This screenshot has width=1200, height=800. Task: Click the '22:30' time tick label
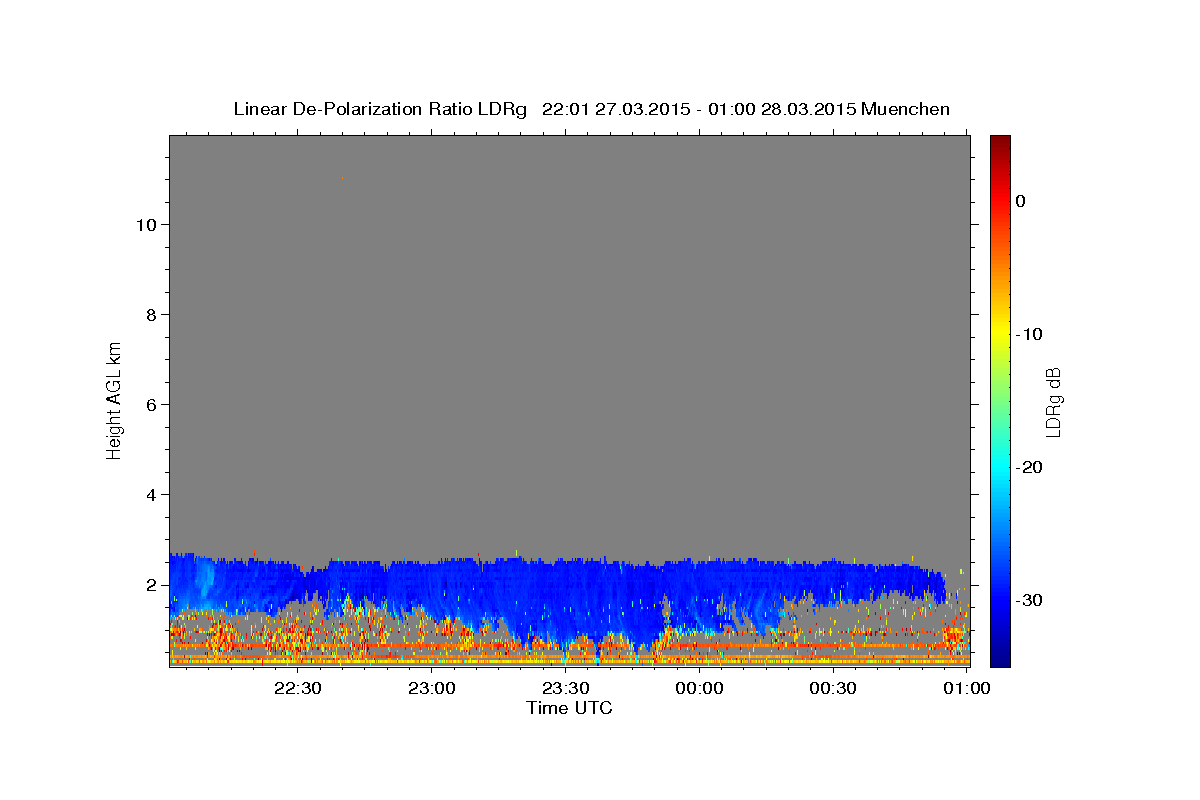pyautogui.click(x=298, y=688)
